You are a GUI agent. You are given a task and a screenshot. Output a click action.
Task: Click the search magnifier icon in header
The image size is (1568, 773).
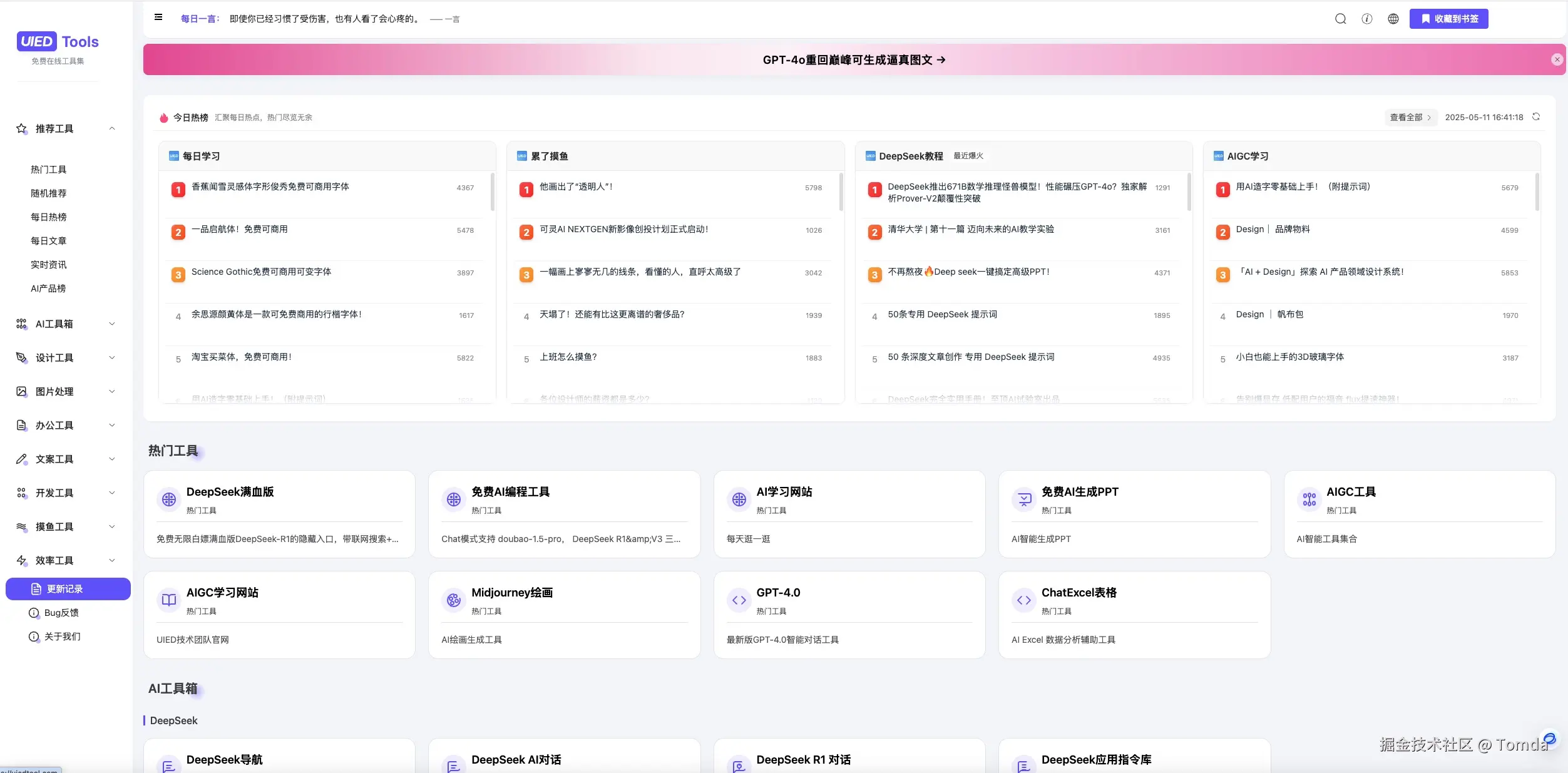coord(1340,19)
